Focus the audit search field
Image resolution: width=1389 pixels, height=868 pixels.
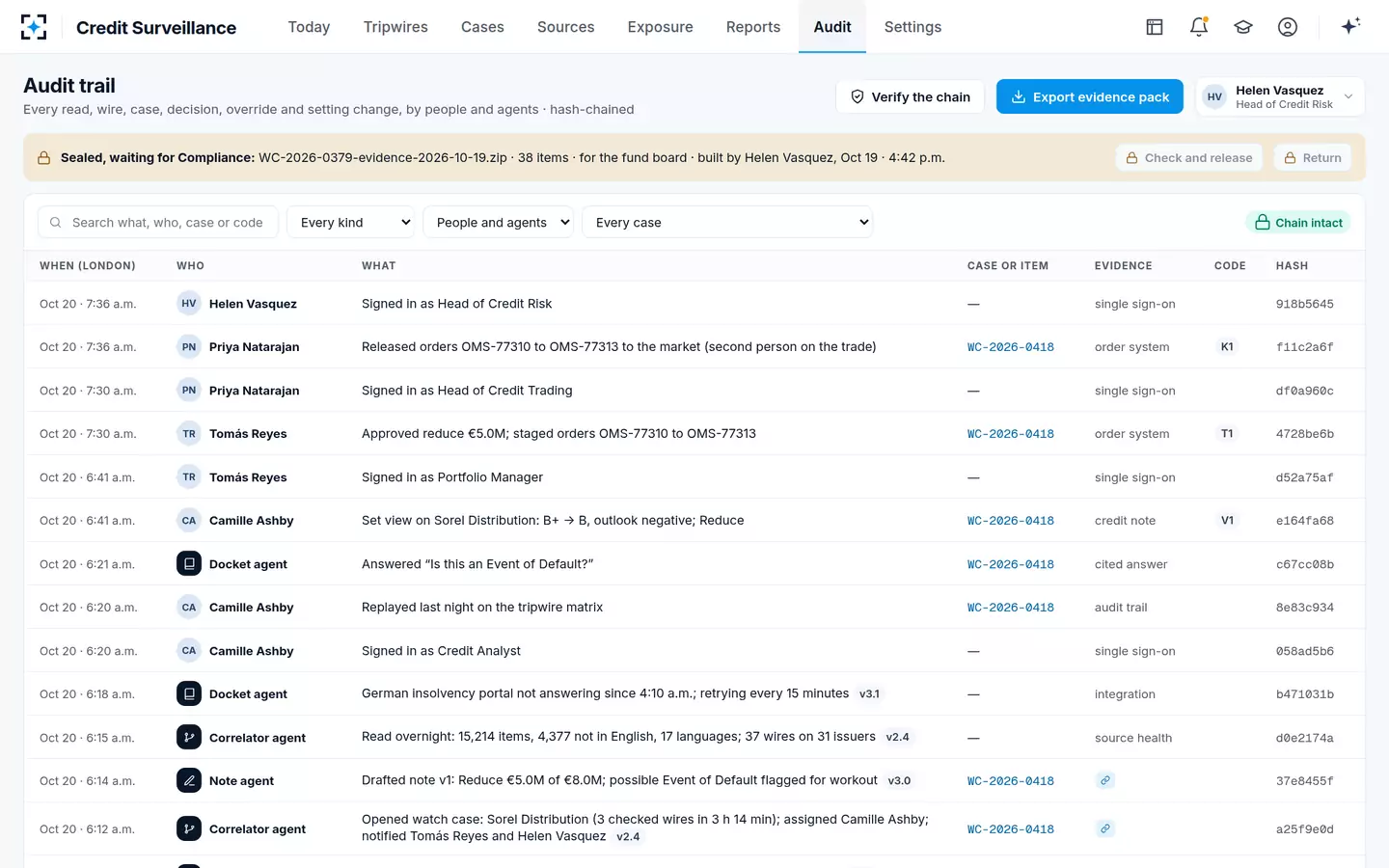click(x=158, y=222)
